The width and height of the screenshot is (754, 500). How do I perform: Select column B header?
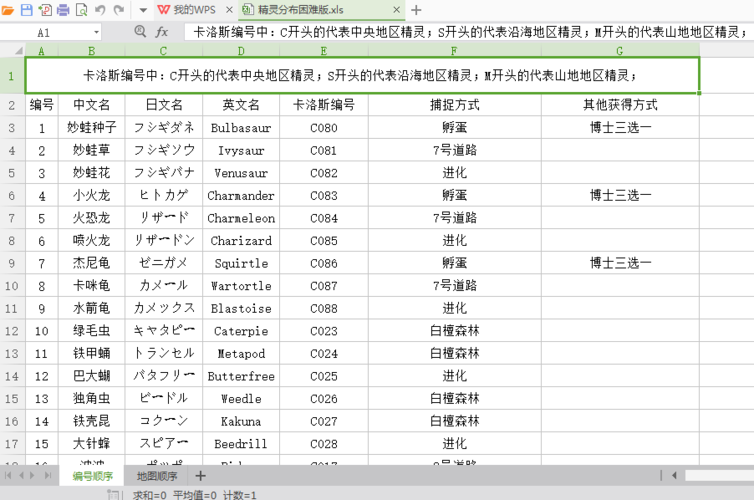[x=91, y=50]
